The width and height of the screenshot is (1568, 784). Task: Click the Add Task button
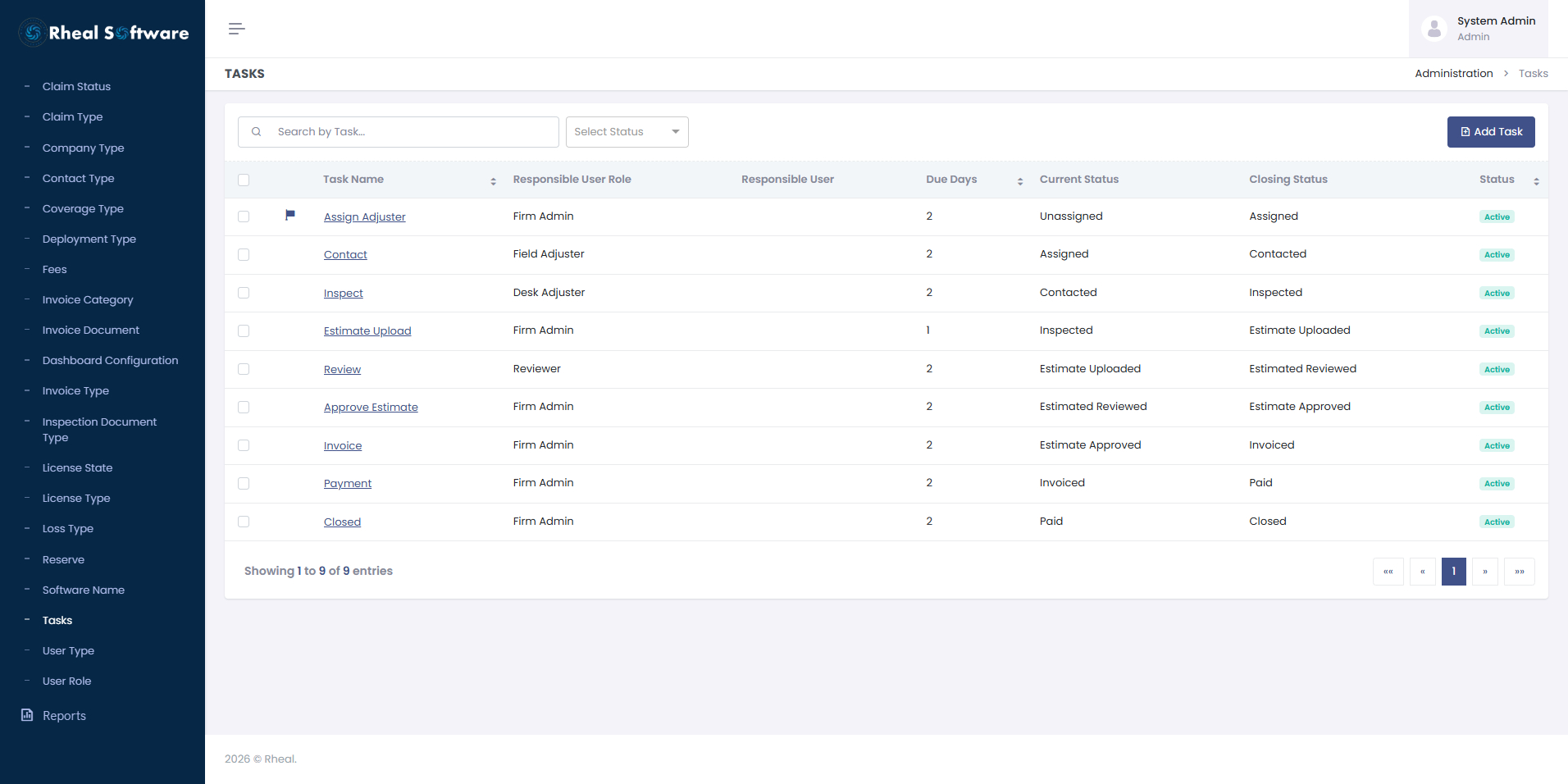pos(1491,132)
